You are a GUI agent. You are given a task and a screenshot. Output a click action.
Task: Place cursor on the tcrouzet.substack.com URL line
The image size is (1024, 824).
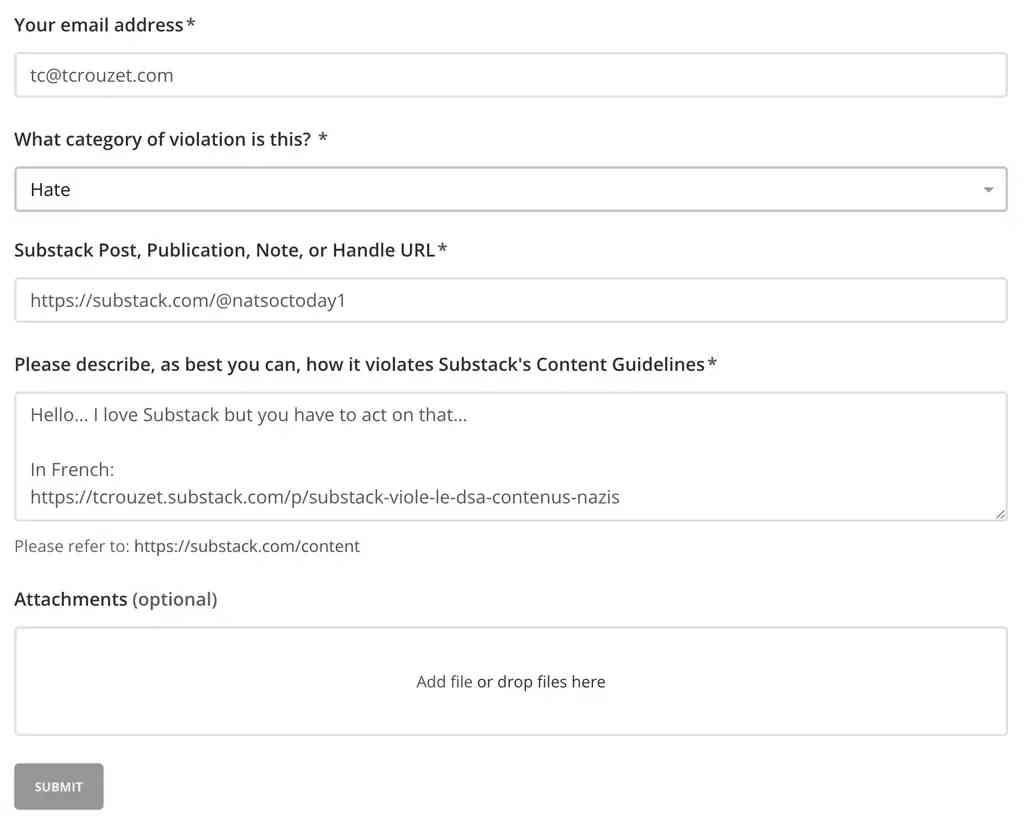click(324, 496)
